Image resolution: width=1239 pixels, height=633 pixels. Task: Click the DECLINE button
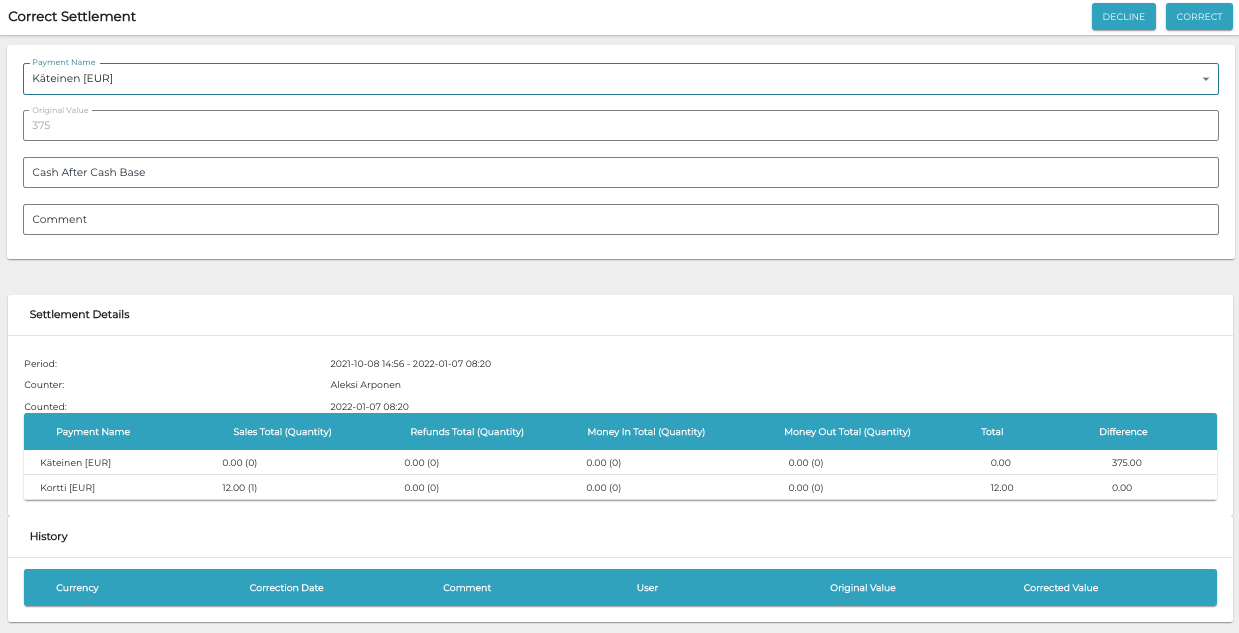click(x=1123, y=17)
